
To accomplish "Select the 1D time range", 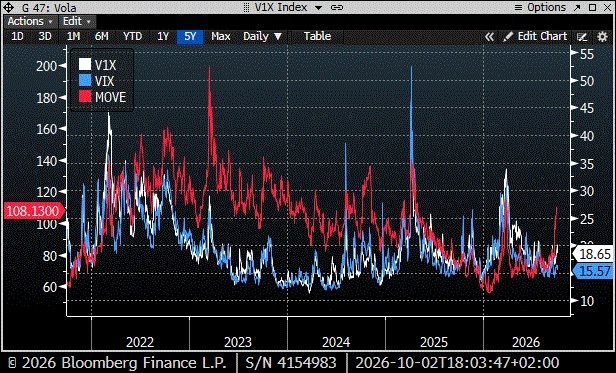I will coord(17,37).
